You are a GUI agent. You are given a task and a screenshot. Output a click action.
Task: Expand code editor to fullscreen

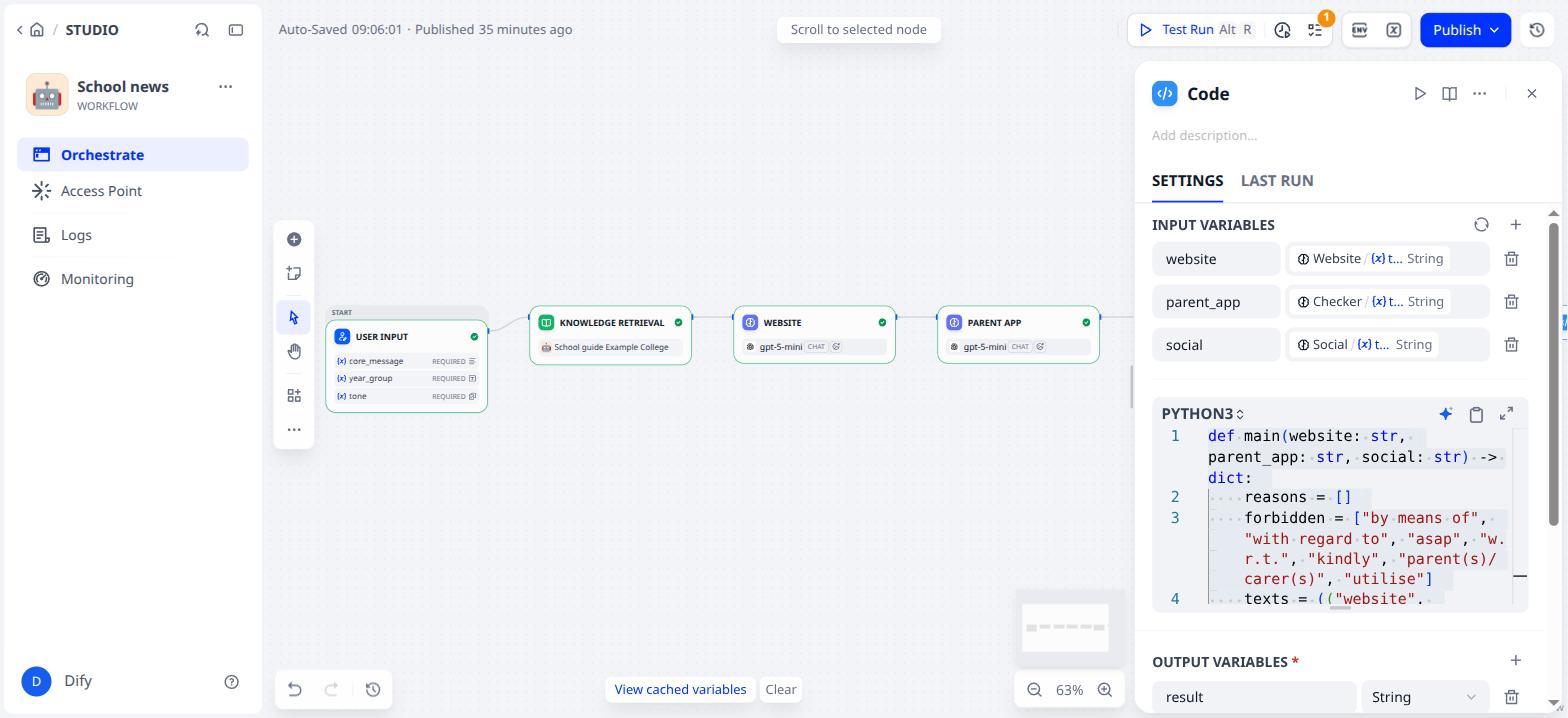(x=1507, y=414)
